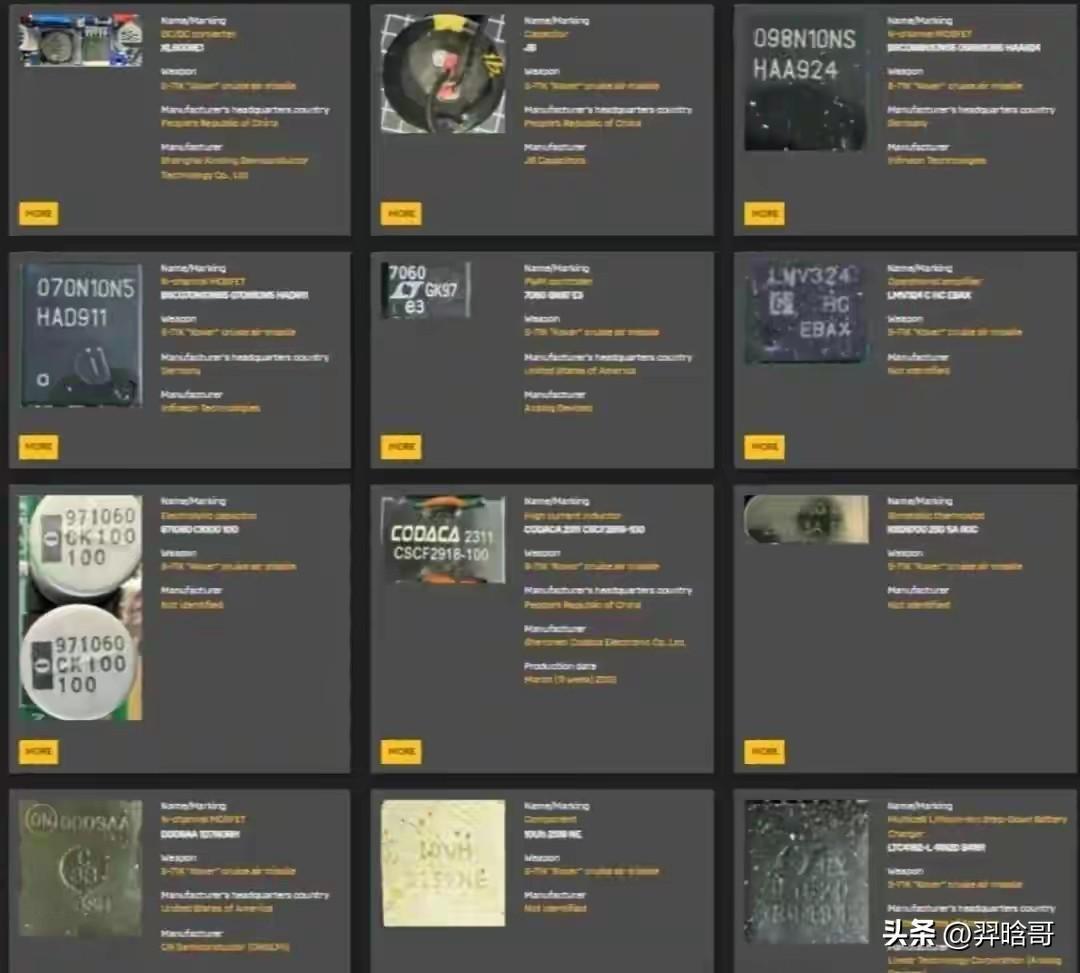Click MORE on the CODACA inductor card

coord(401,751)
